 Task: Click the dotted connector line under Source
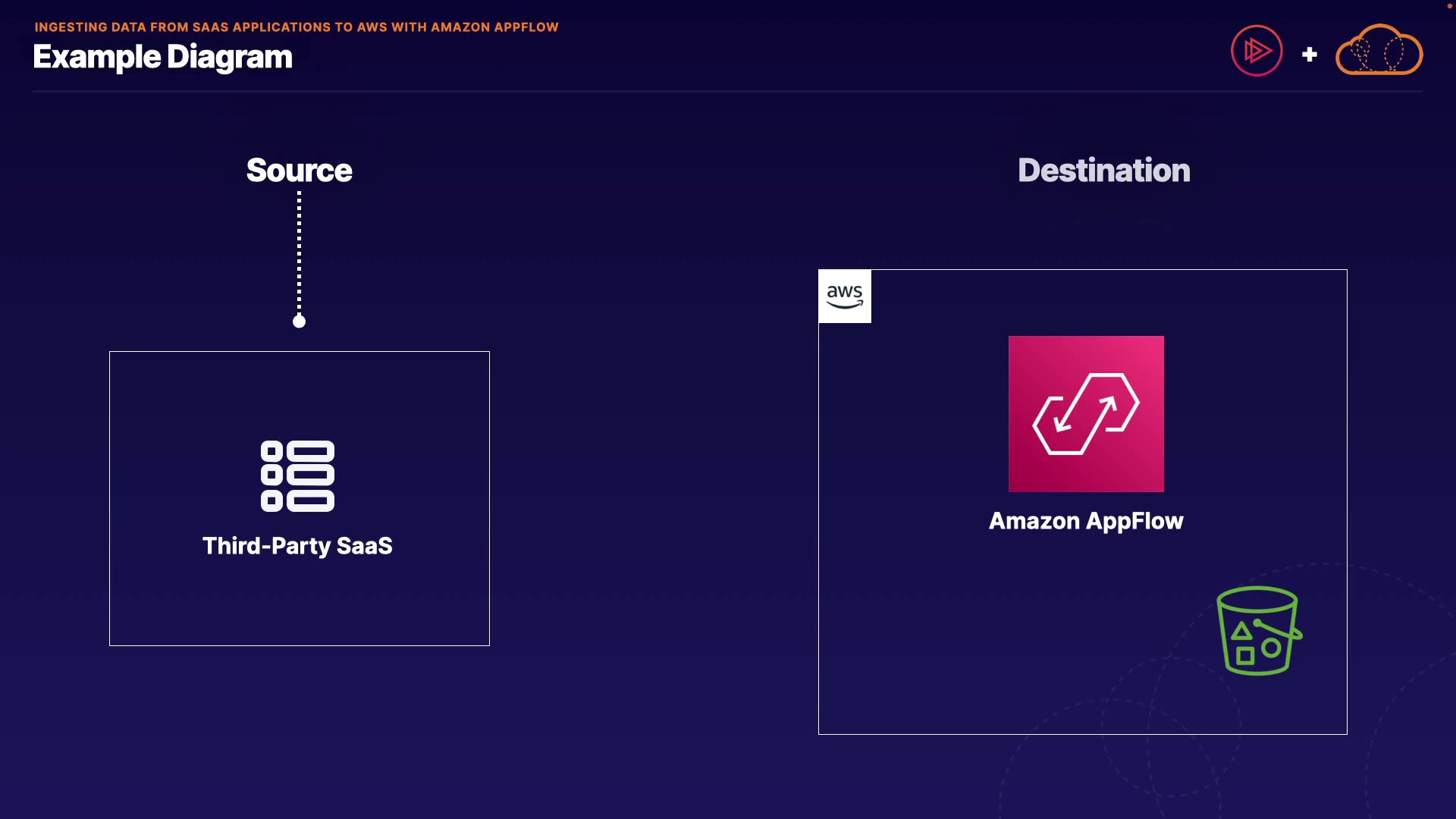(x=300, y=250)
